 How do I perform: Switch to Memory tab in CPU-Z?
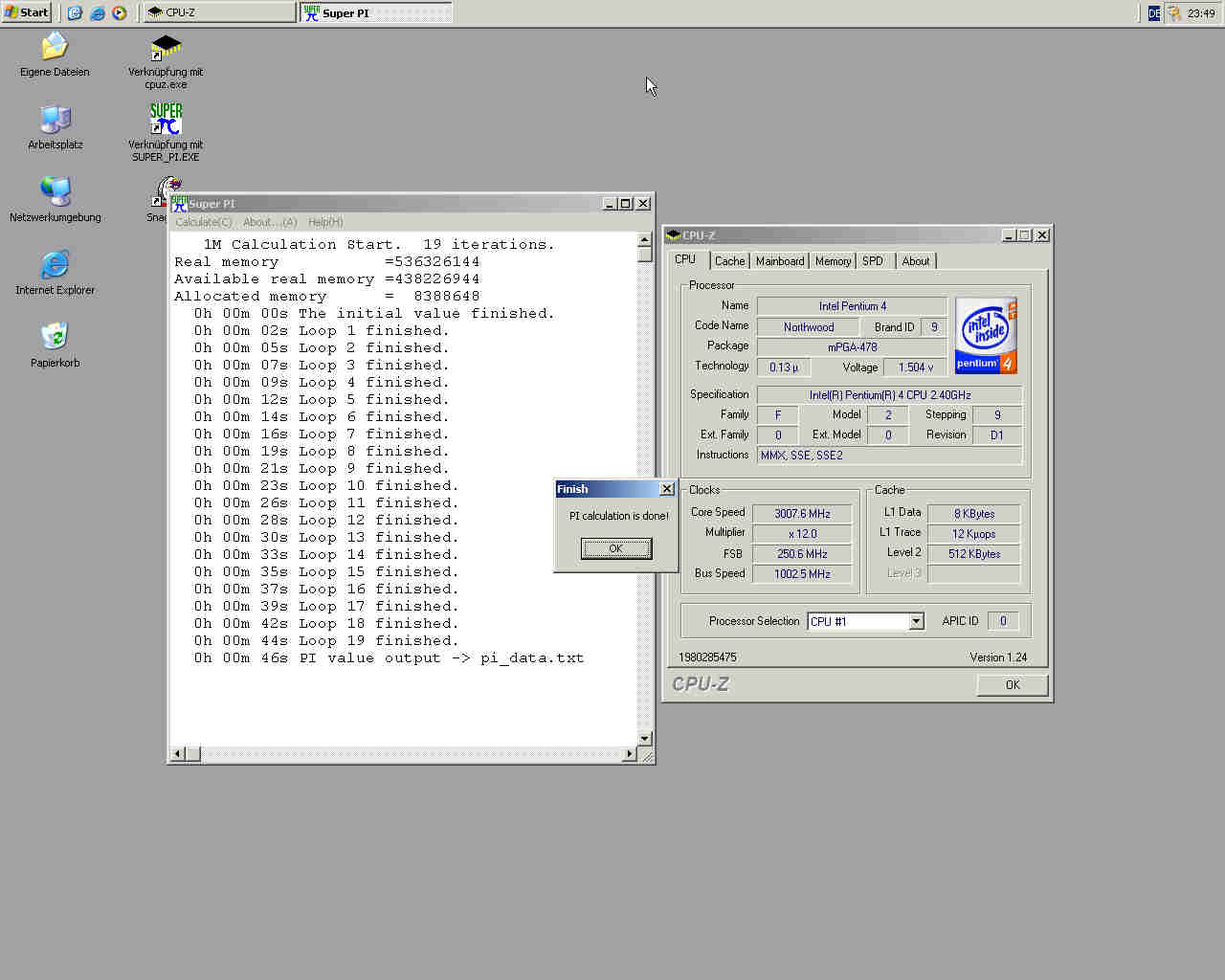[x=833, y=261]
